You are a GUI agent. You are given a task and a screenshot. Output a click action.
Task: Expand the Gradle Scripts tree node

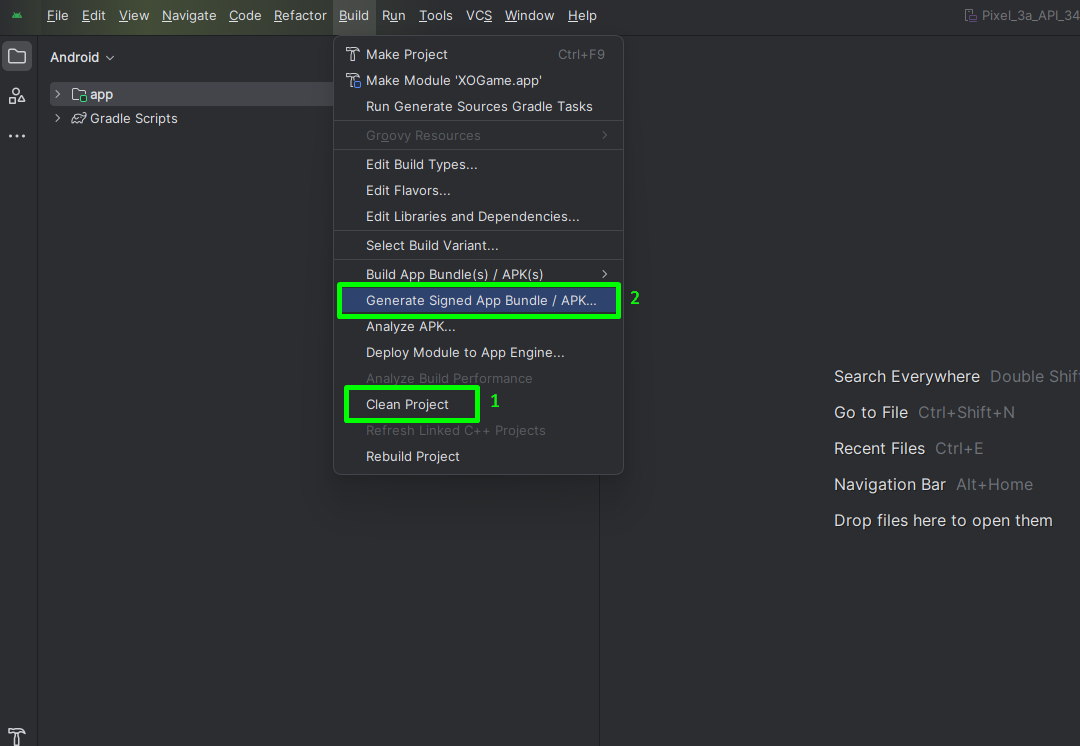[x=58, y=118]
